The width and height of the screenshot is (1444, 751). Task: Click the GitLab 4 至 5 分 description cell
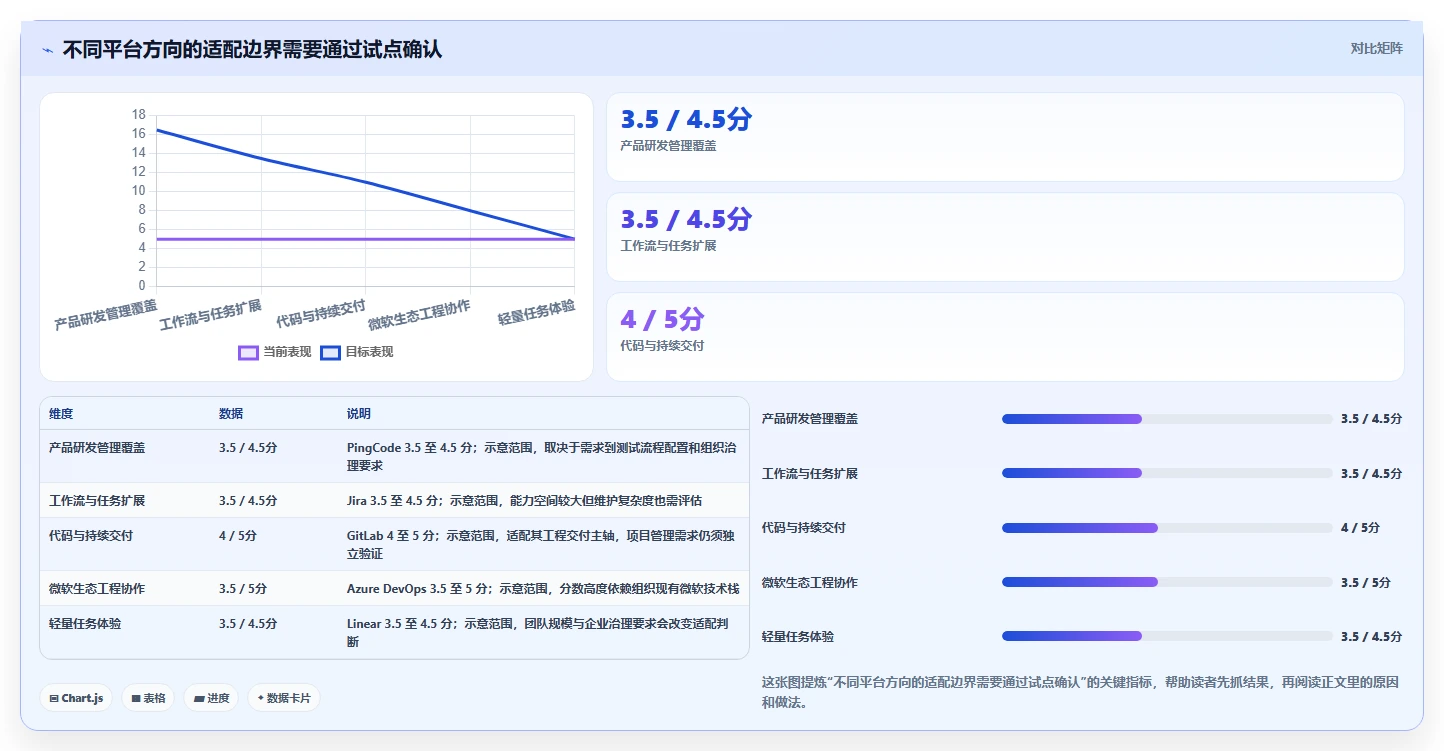point(543,544)
